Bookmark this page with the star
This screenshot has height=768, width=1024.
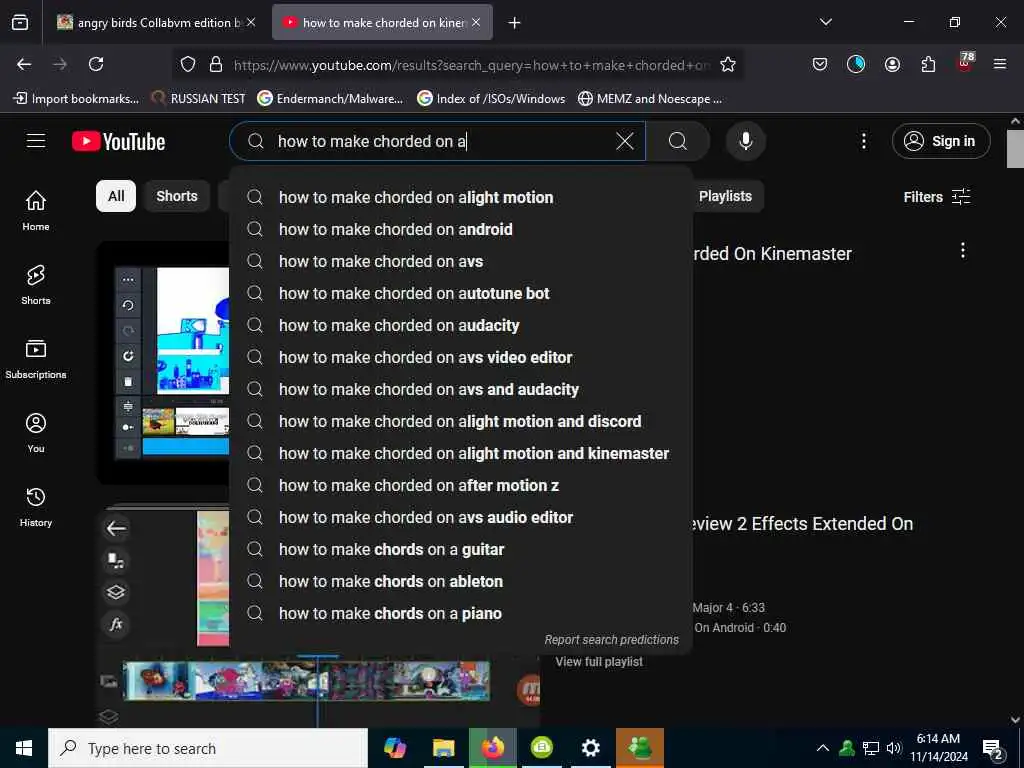click(728, 64)
